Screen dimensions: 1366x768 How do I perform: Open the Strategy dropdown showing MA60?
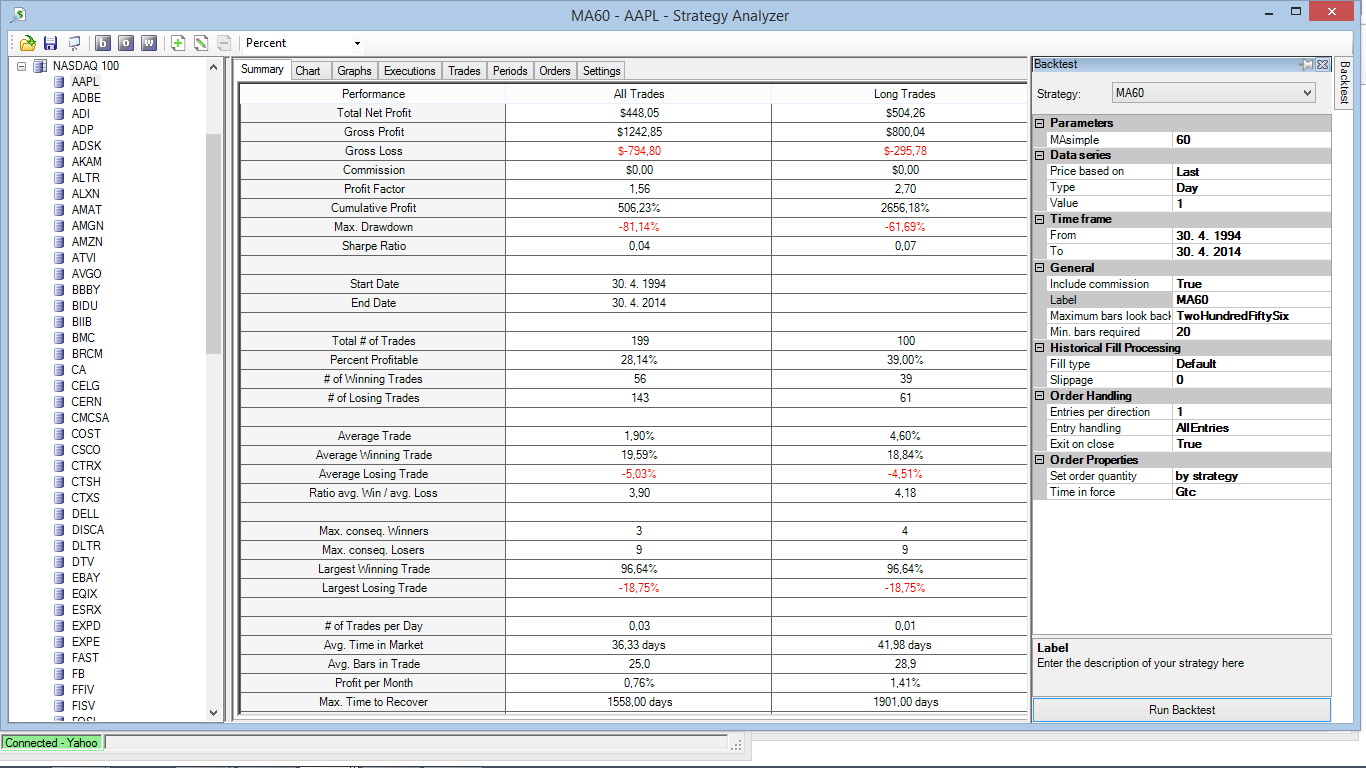(x=1214, y=93)
